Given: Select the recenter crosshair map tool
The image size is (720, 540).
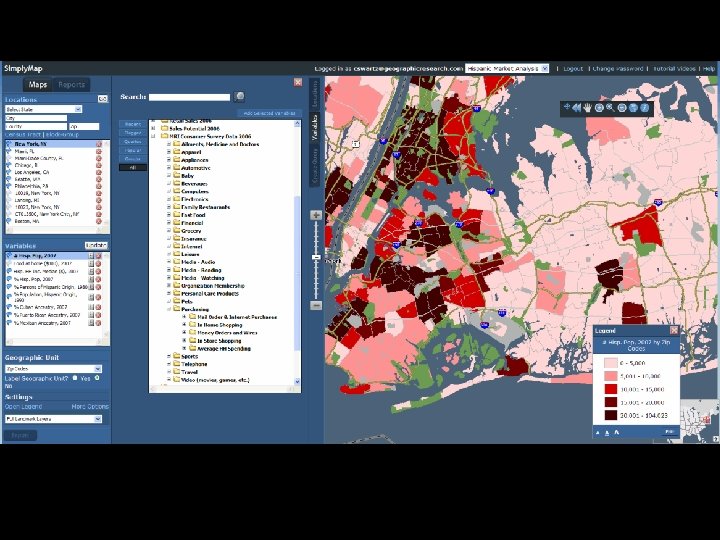Looking at the screenshot, I should pos(566,107).
